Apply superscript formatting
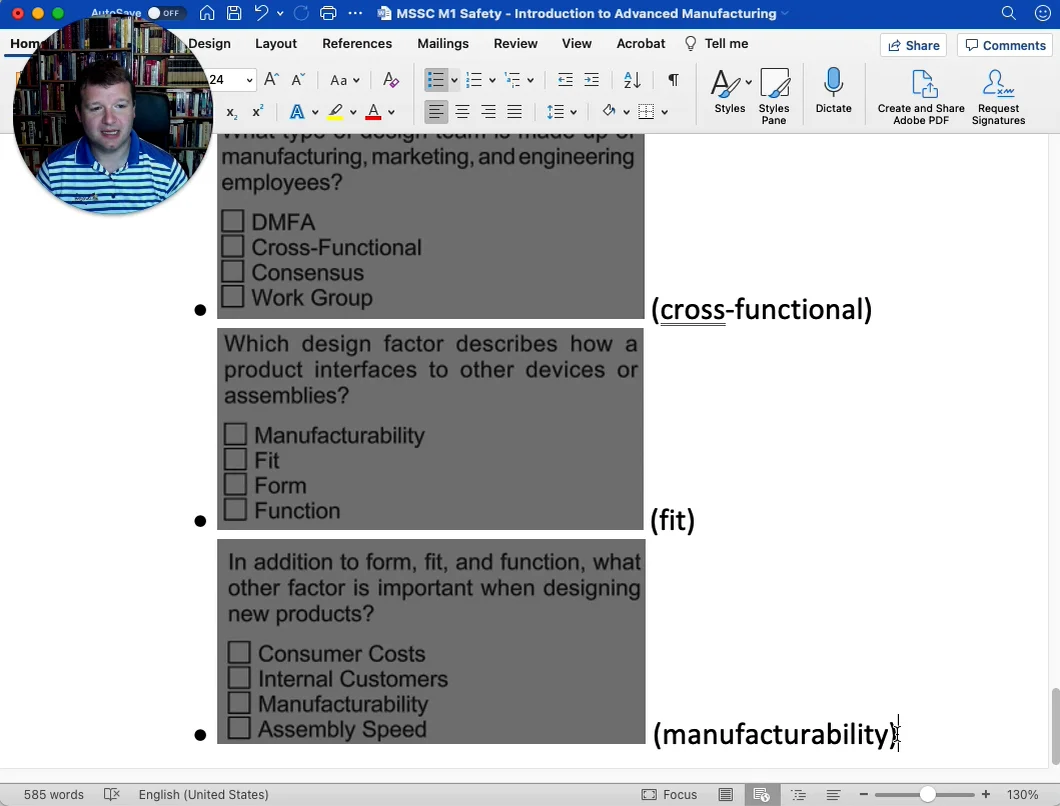 click(x=258, y=112)
